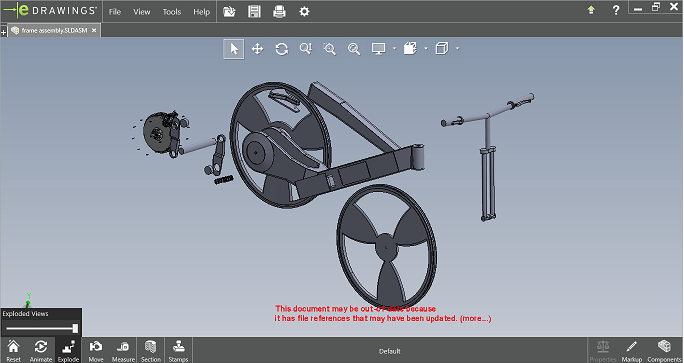Click the lower wheel part in model

click(x=387, y=247)
